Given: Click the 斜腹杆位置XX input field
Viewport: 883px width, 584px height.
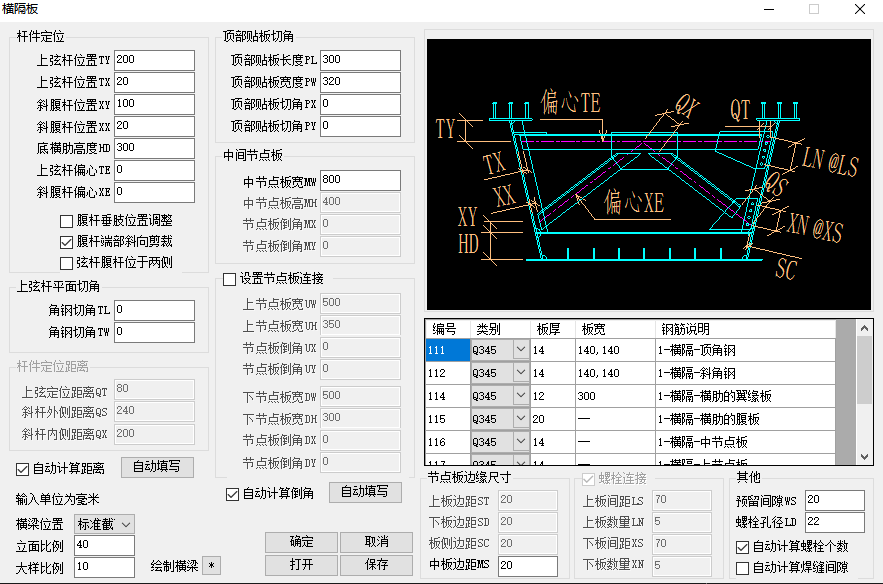Looking at the screenshot, I should click(x=154, y=126).
